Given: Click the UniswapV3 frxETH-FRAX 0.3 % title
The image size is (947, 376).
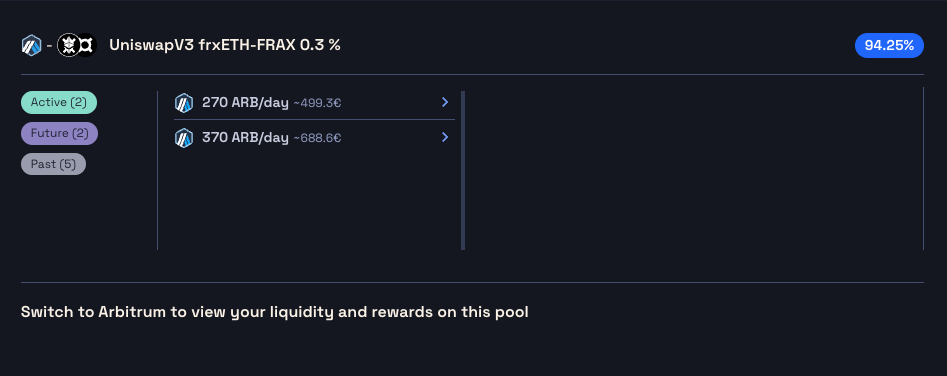Looking at the screenshot, I should (x=225, y=45).
